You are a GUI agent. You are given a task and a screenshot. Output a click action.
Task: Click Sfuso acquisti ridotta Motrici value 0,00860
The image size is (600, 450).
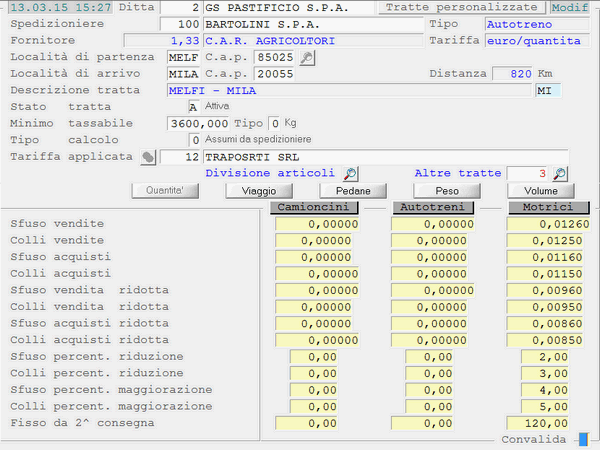click(x=545, y=324)
